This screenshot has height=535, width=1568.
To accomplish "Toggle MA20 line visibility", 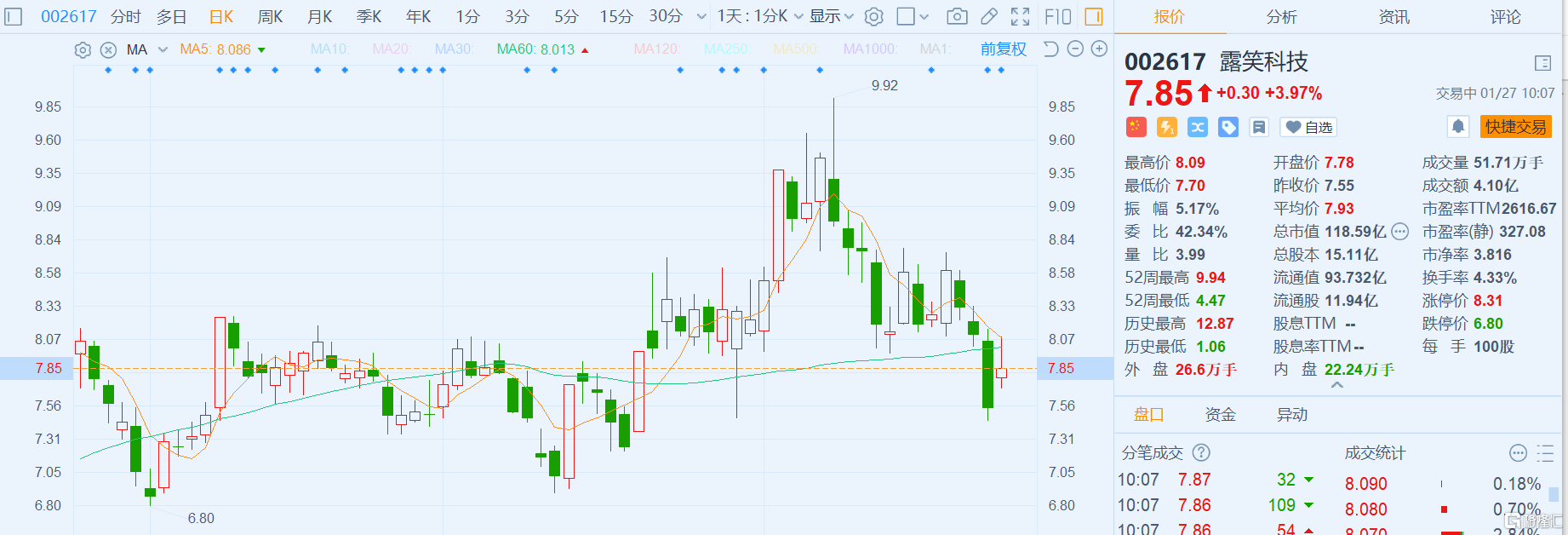I will point(392,49).
